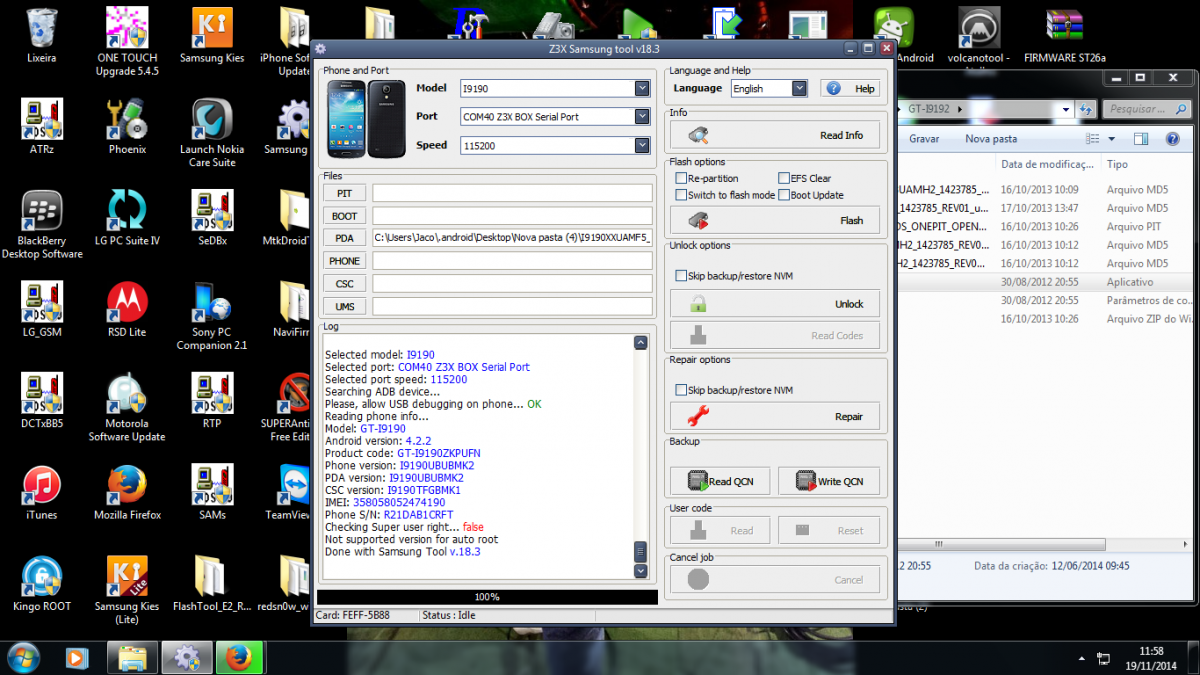Click the Read Info button
Screen dimensions: 1200x675
point(774,135)
